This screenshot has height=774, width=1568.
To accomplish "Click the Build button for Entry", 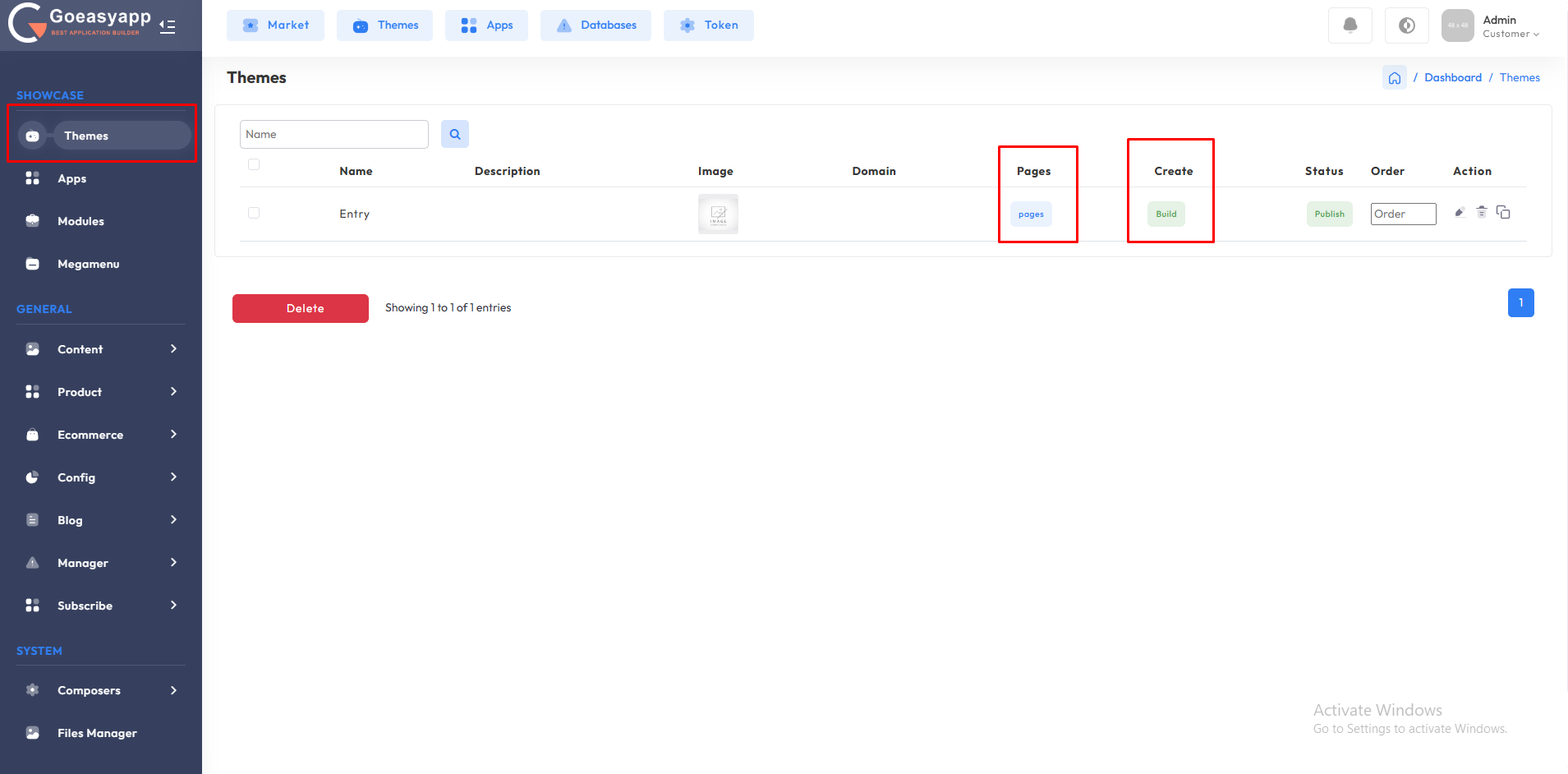I will coord(1166,214).
